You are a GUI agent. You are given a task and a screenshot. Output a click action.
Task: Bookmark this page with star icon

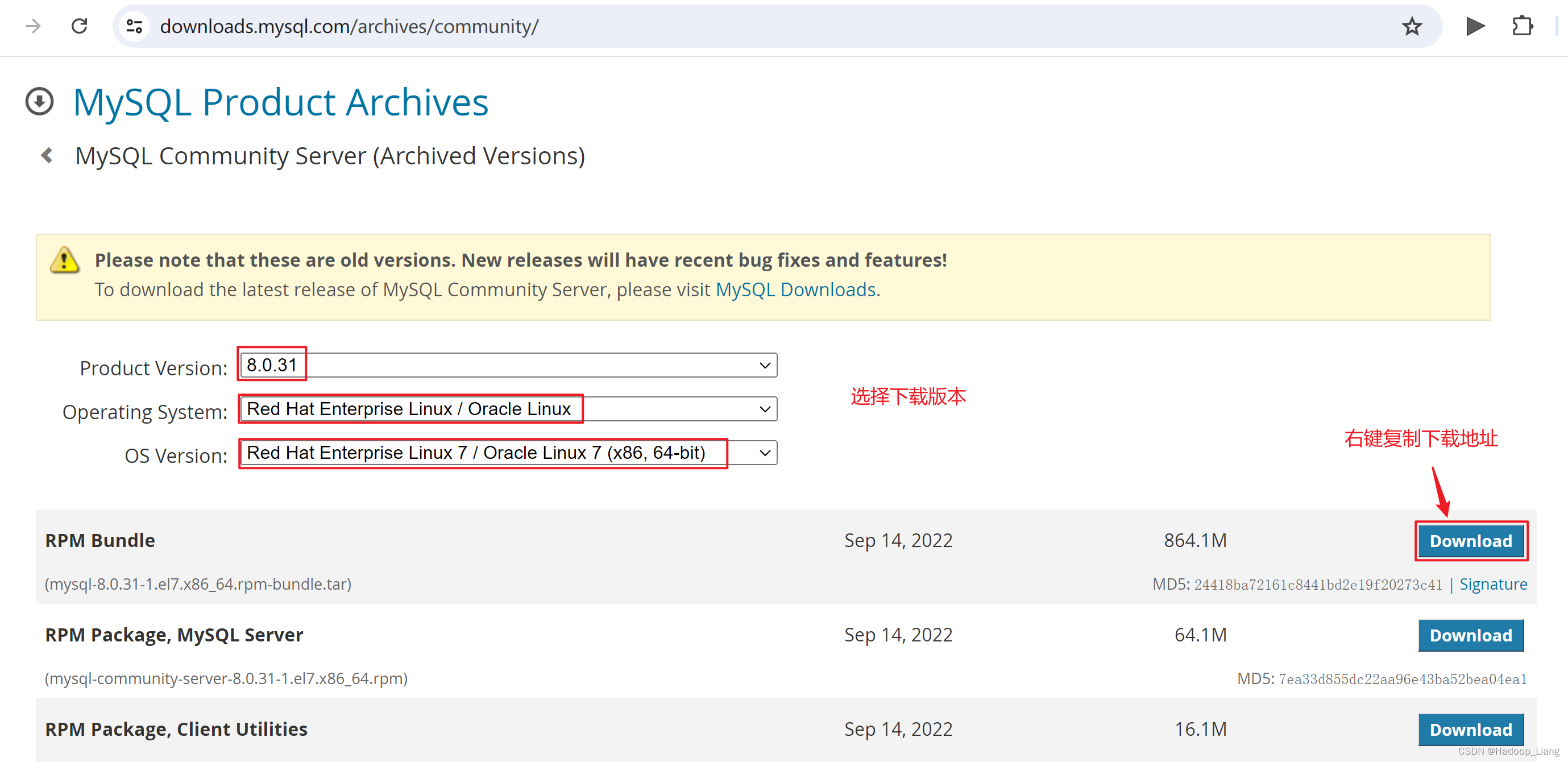1412,26
